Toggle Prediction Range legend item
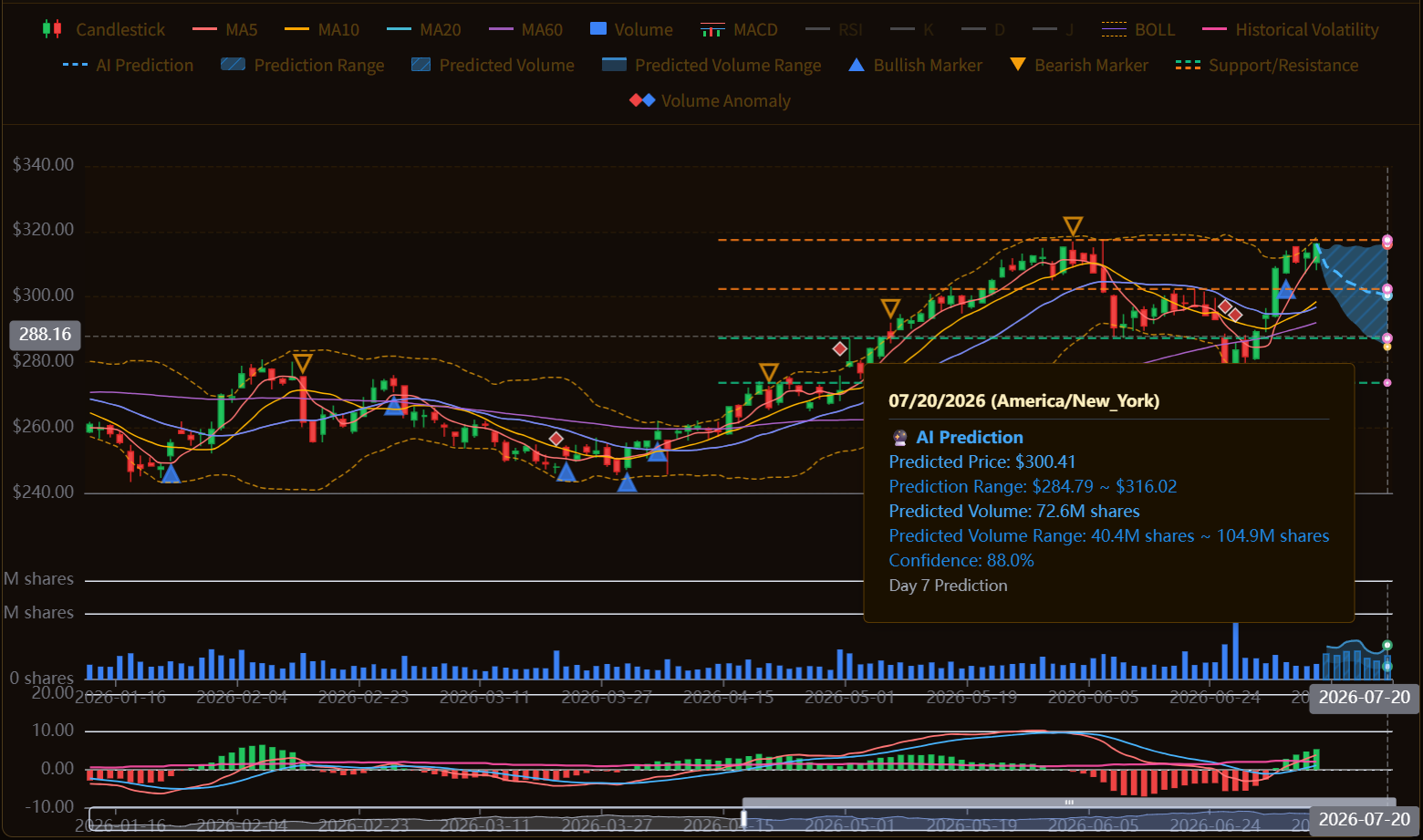Screen dimensions: 1423x840 pyautogui.click(x=303, y=65)
